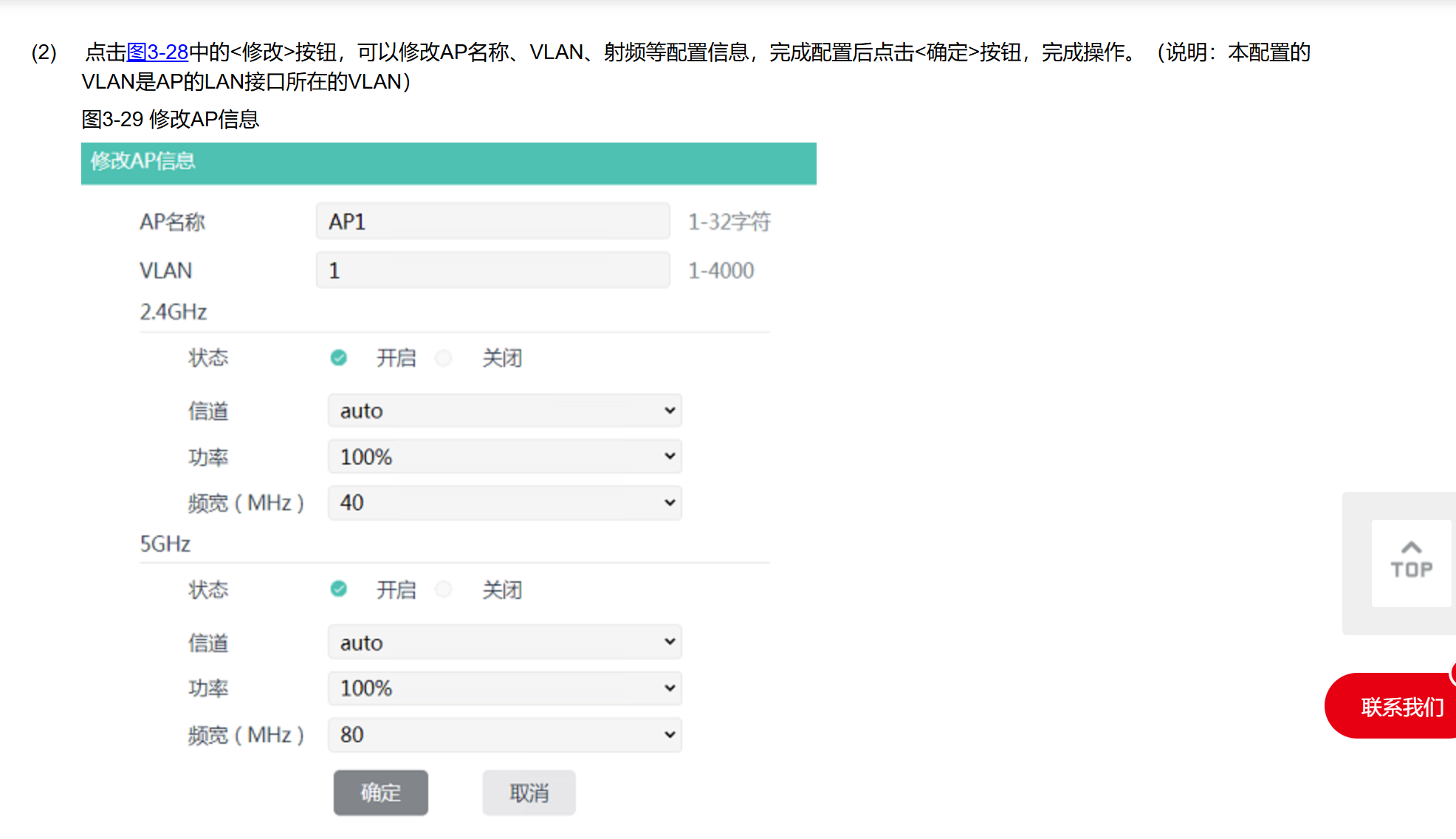This screenshot has height=839, width=1456.
Task: Open the 2.4GHz 信道 auto dropdown
Action: (505, 411)
